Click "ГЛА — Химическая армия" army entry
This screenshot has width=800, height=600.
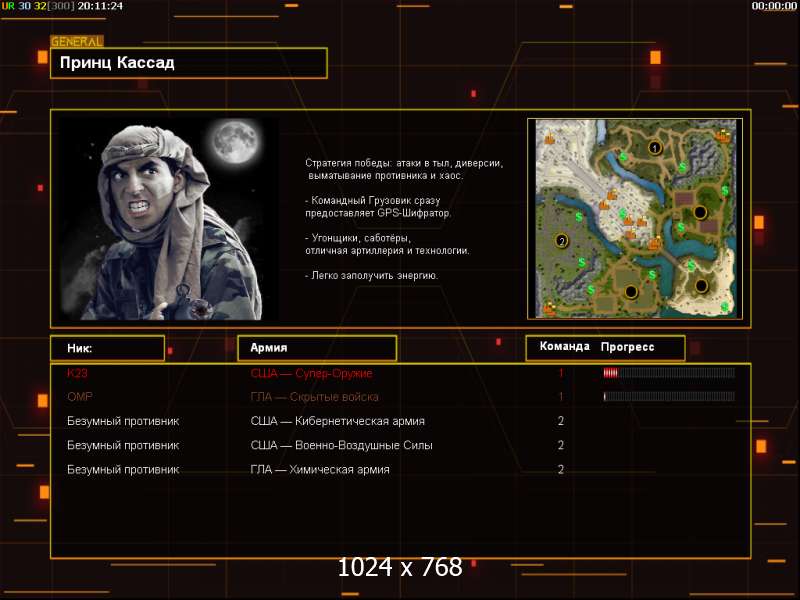tap(320, 469)
